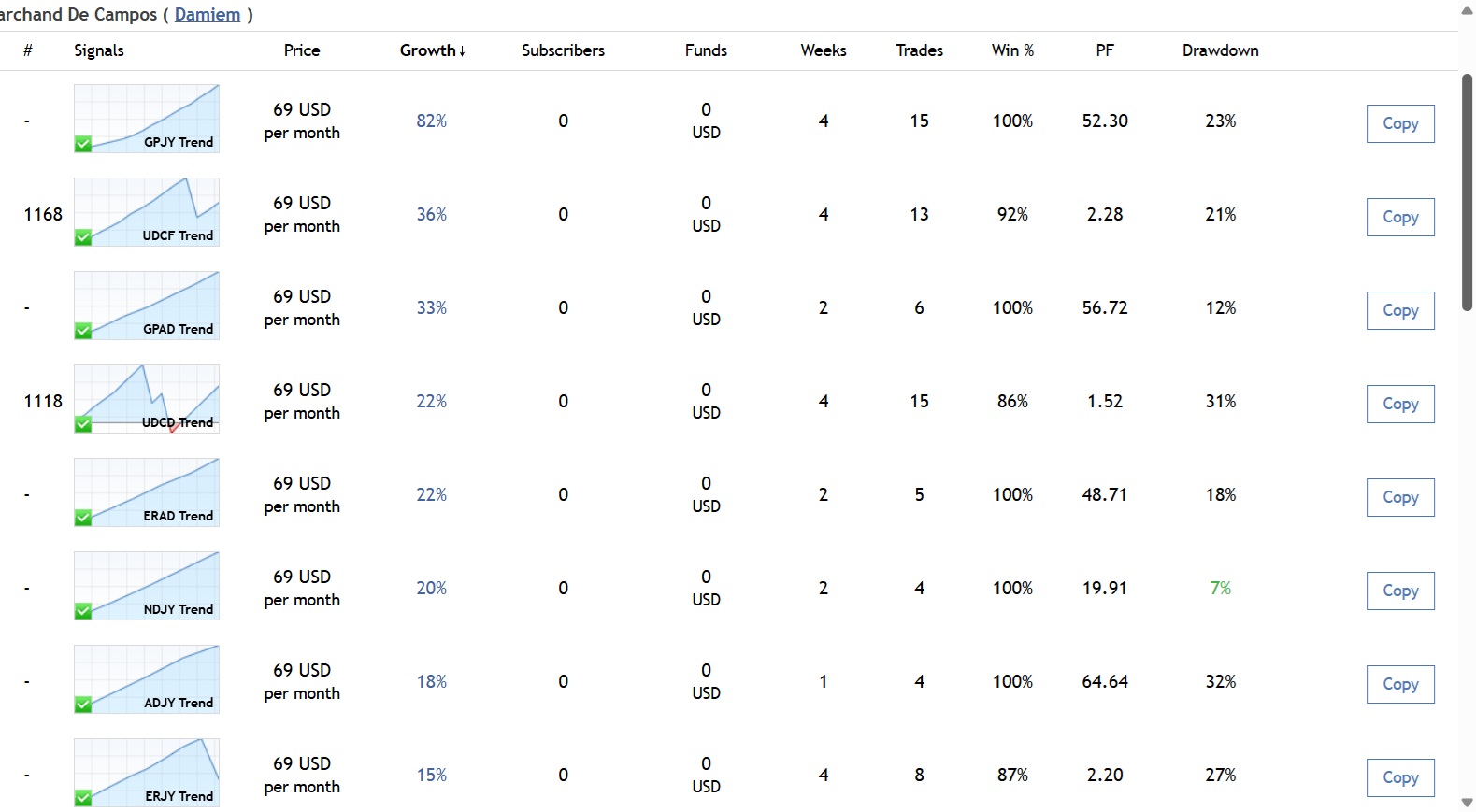Click the green verified checkmark on NDJY Trend
1476x812 pixels.
point(83,611)
